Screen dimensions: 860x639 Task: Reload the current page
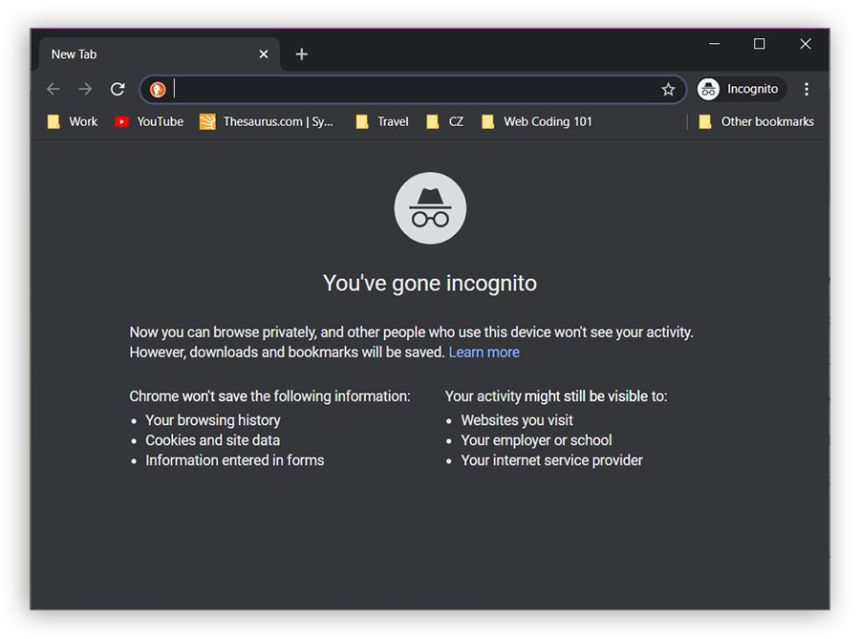coord(117,89)
